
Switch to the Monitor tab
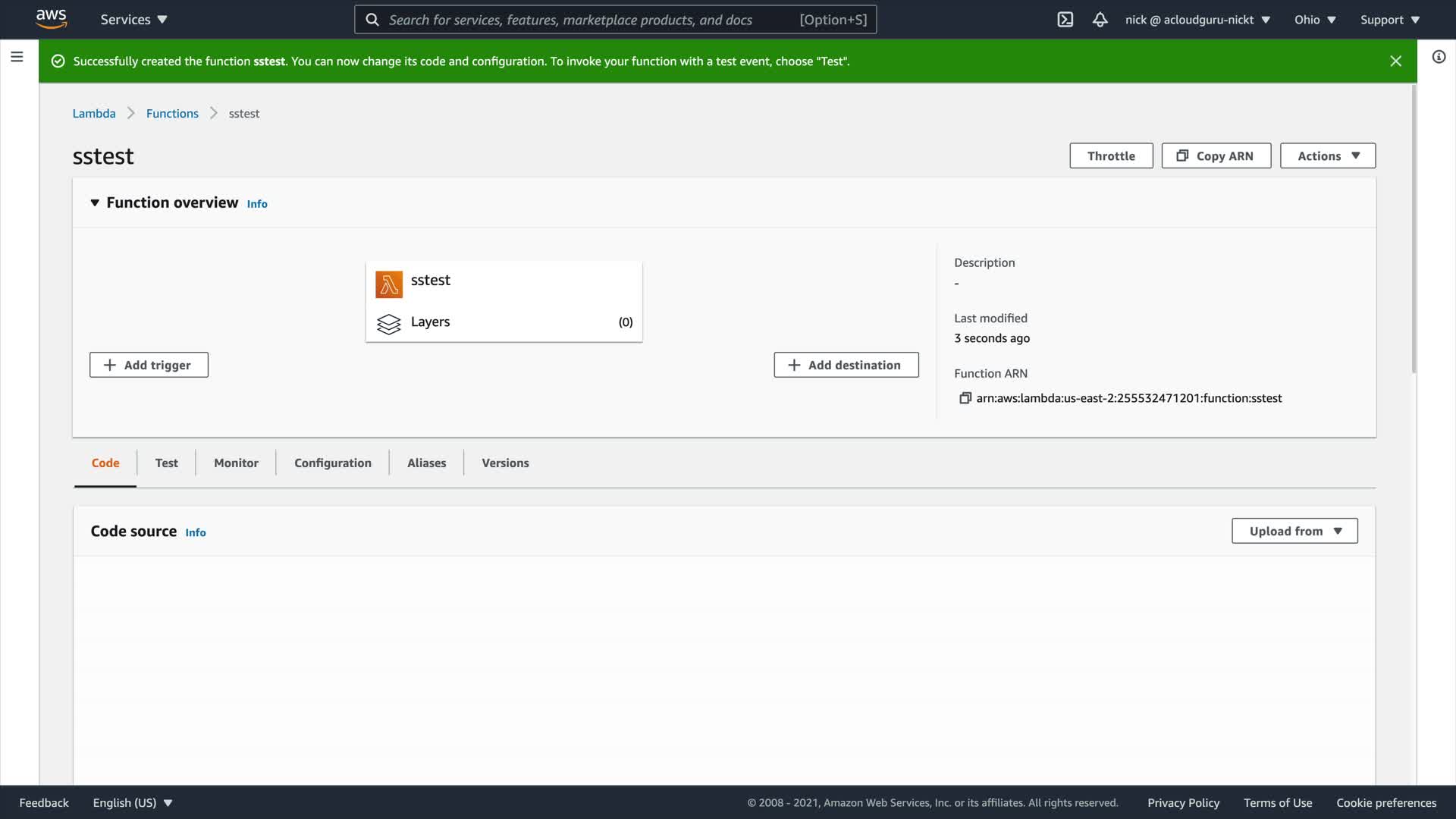coord(236,463)
